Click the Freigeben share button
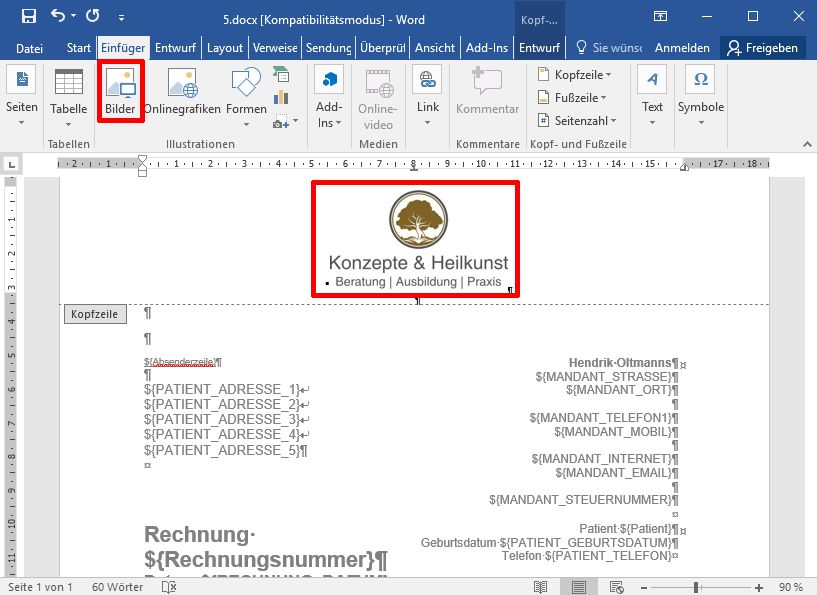Screen dimensions: 817x595 click(x=764, y=48)
